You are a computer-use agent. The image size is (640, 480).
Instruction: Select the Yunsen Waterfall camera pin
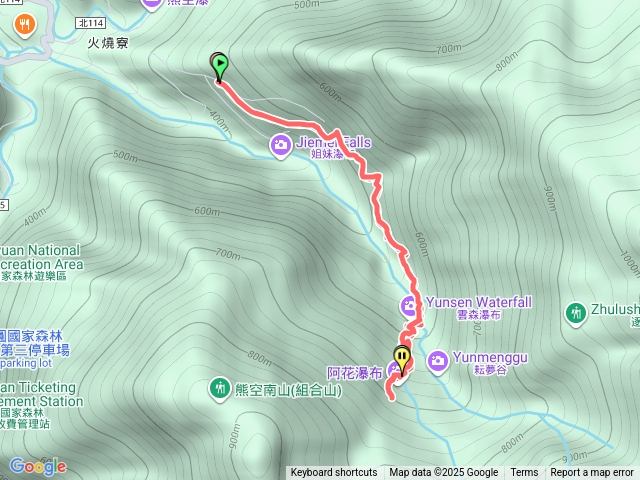point(409,307)
